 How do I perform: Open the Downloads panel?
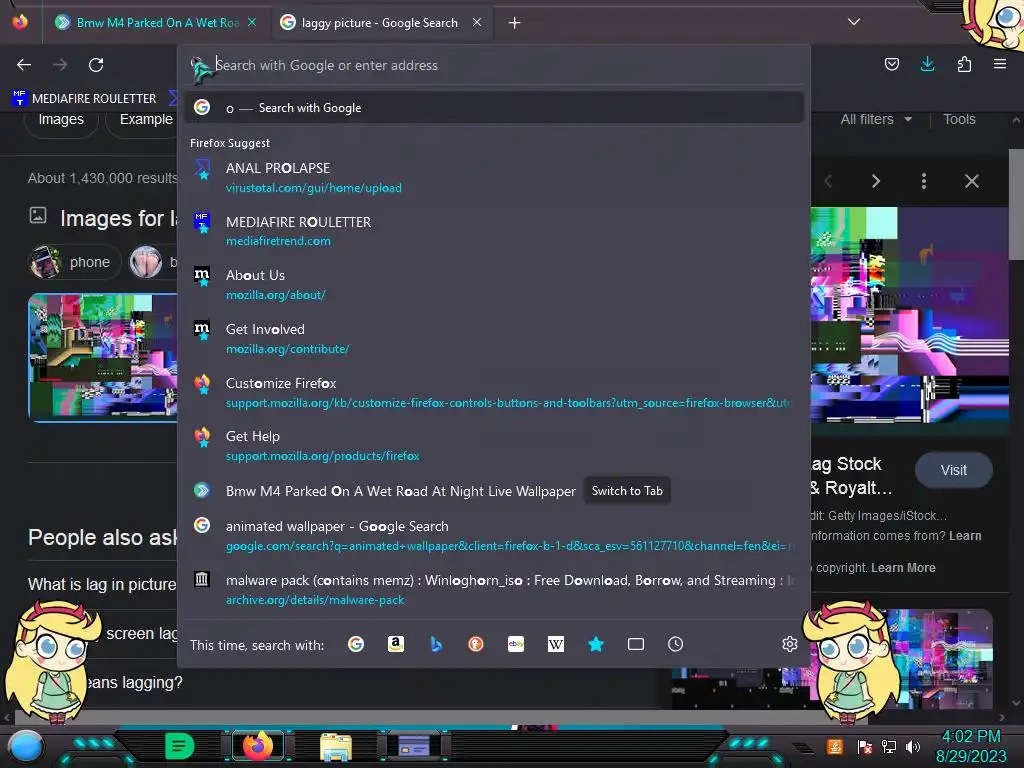[x=927, y=64]
